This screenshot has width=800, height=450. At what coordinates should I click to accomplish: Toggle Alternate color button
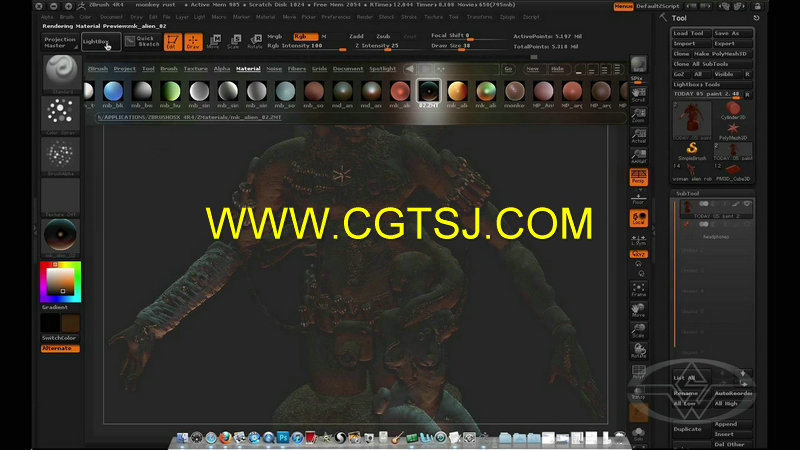[x=60, y=348]
